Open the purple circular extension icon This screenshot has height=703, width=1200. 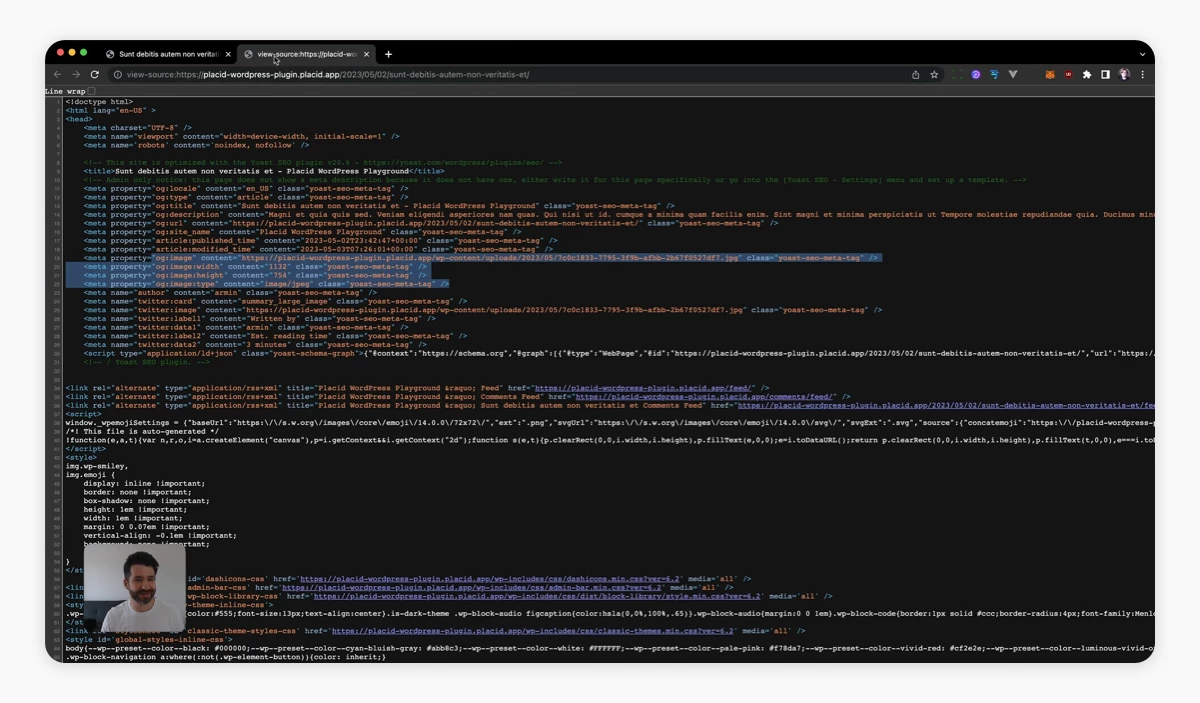[976, 75]
